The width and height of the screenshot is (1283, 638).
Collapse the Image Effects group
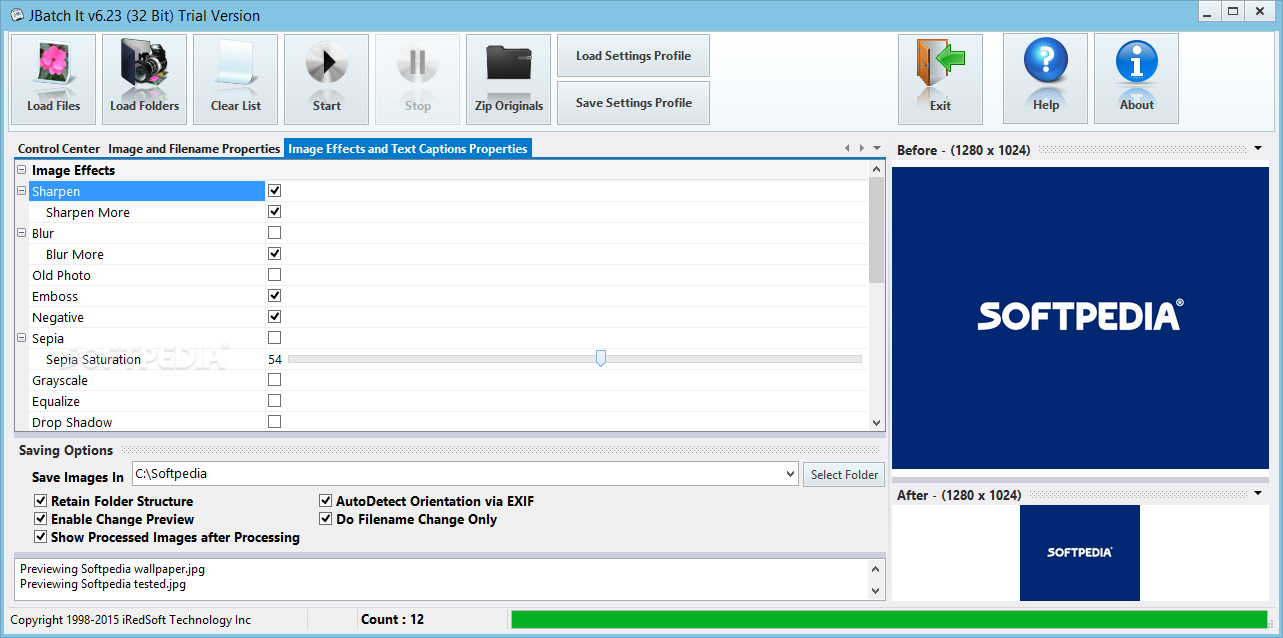point(22,170)
